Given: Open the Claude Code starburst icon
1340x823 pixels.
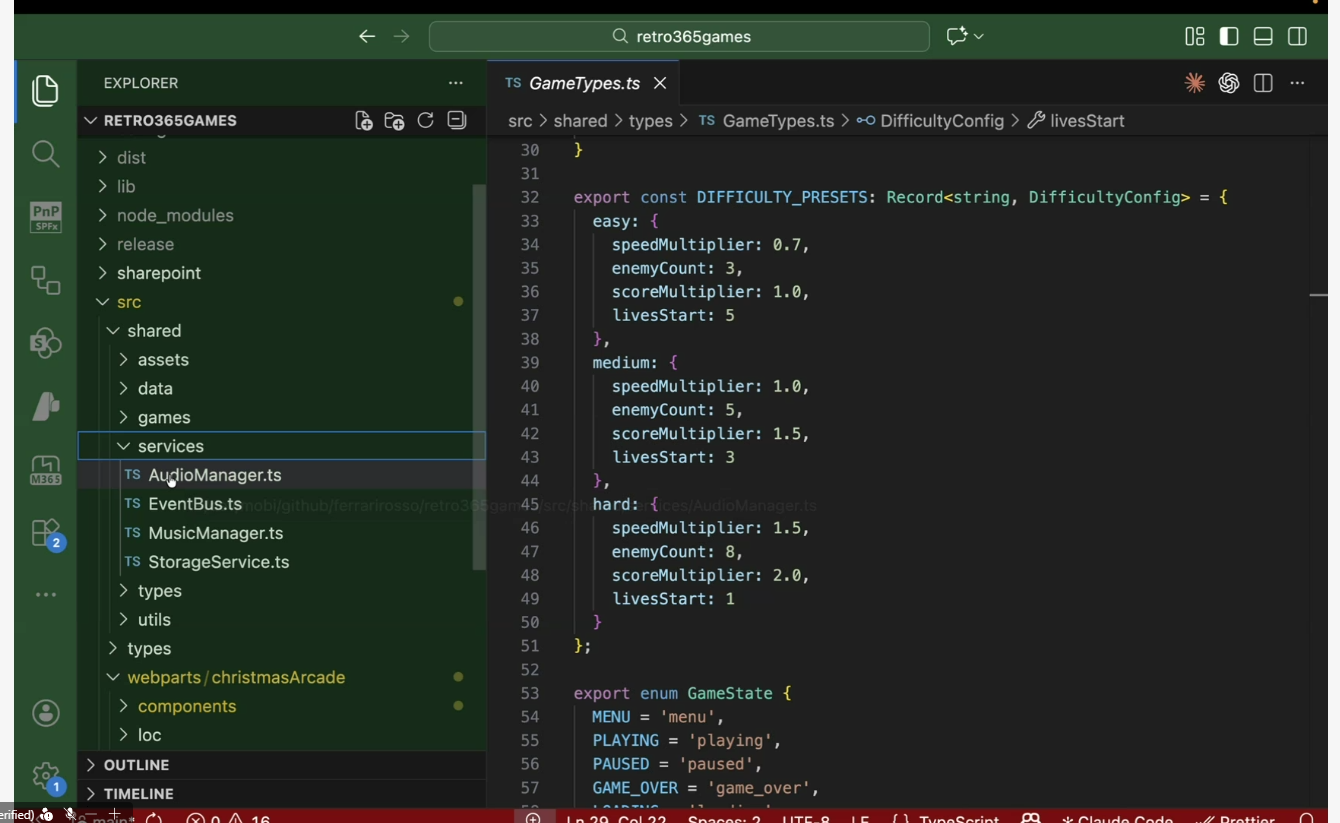Looking at the screenshot, I should [x=1194, y=84].
